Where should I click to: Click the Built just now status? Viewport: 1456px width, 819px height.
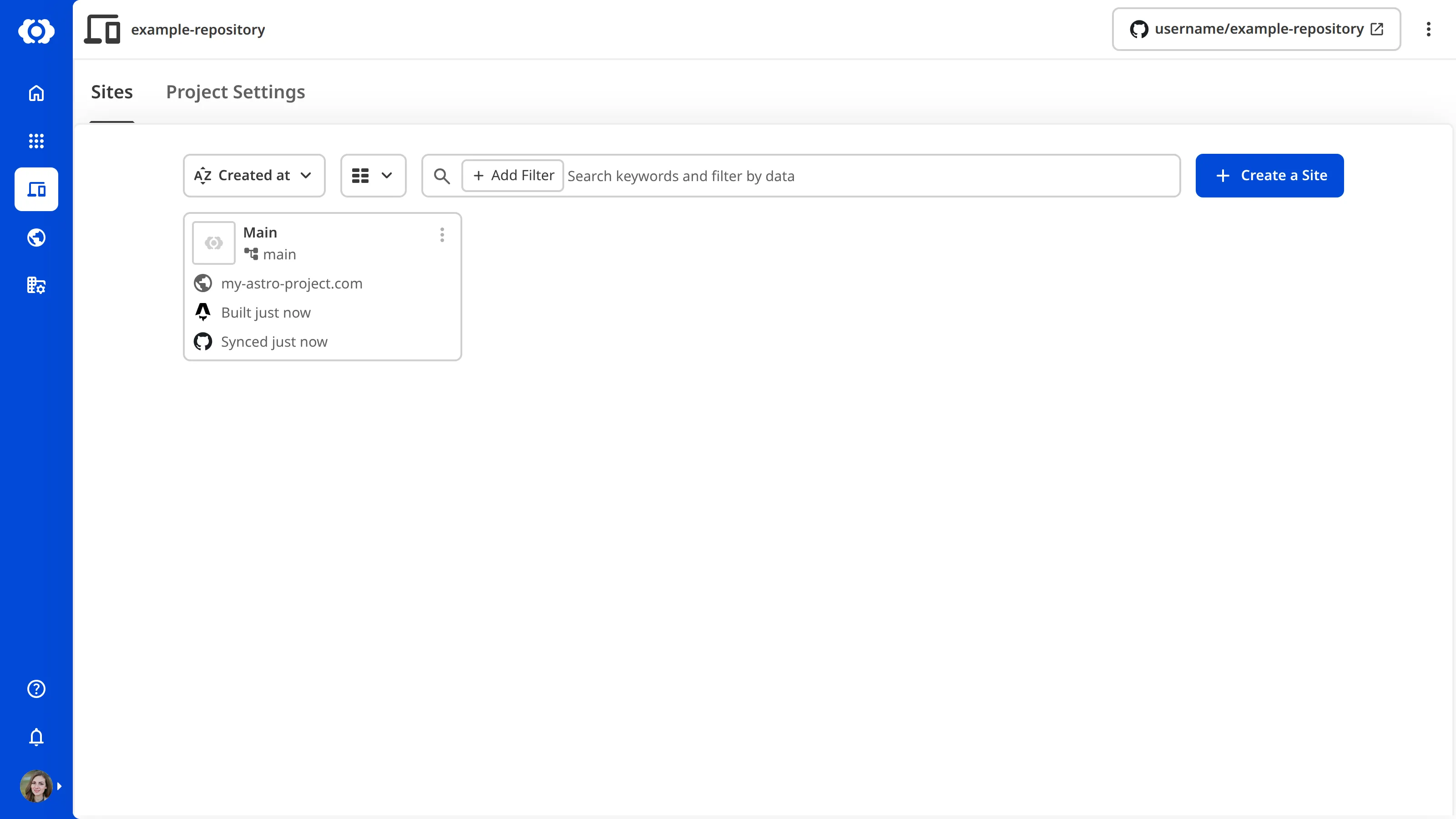266,313
